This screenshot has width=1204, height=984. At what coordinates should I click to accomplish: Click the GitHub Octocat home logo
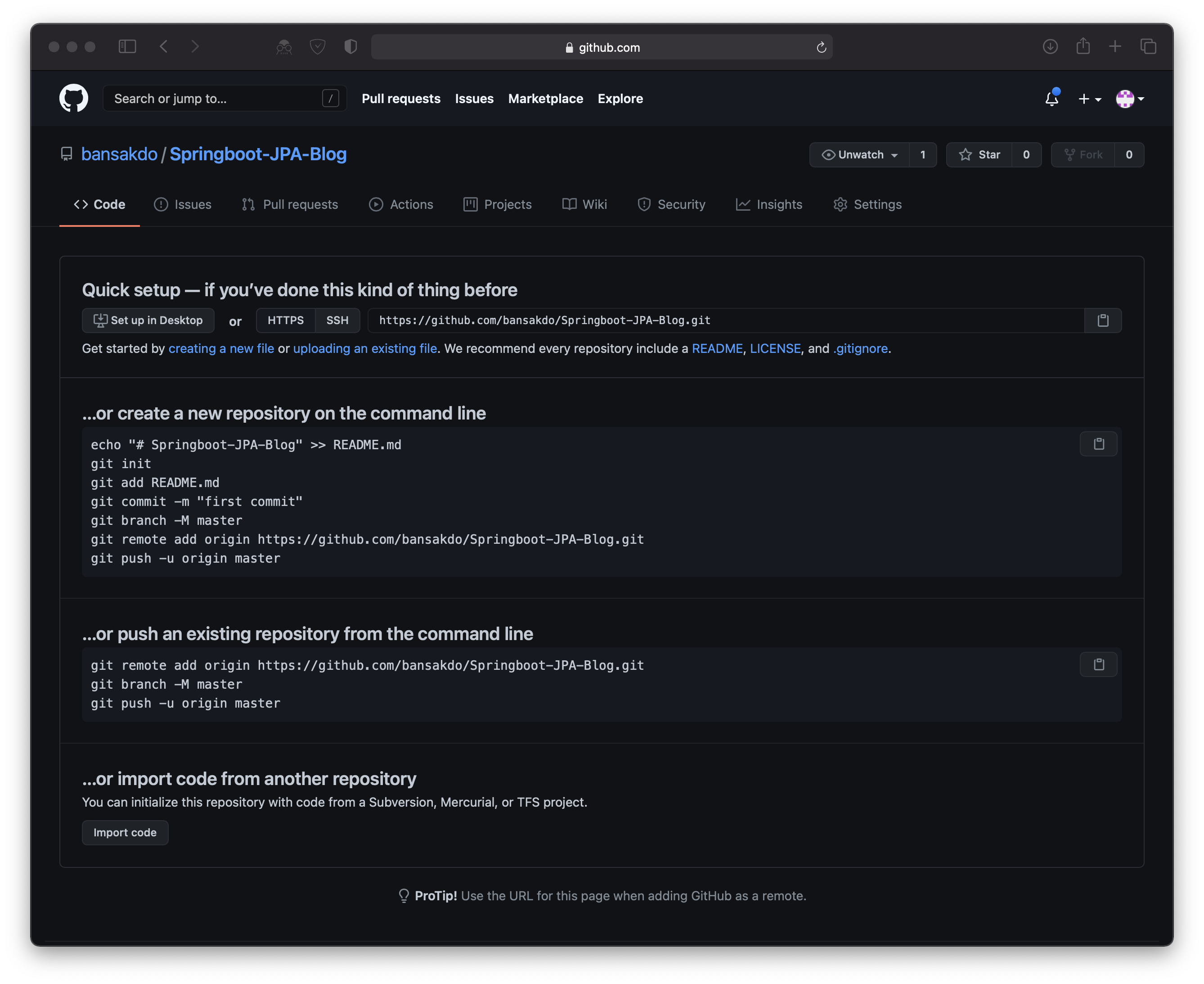click(74, 98)
